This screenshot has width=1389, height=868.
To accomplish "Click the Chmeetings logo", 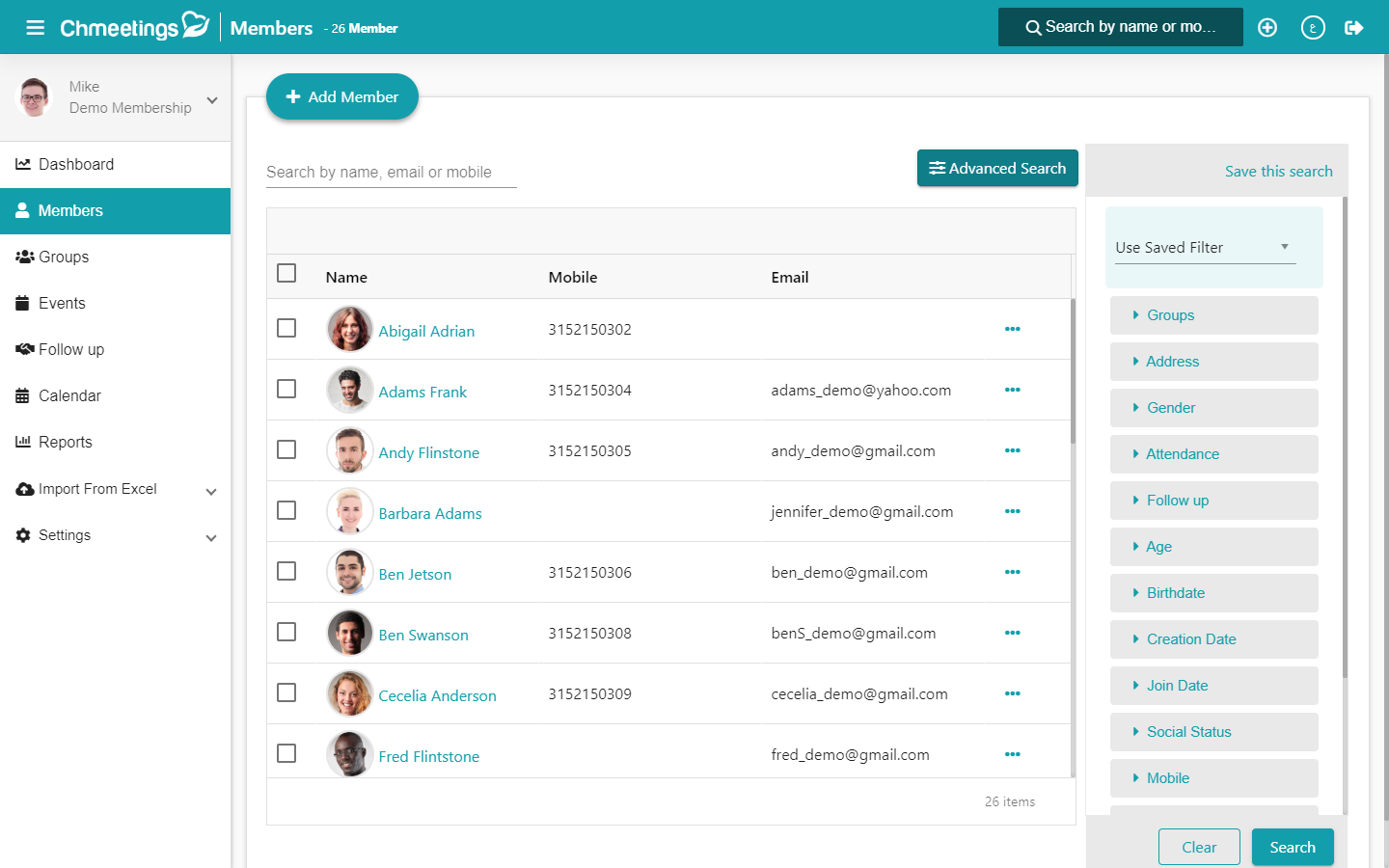I will pos(134,26).
